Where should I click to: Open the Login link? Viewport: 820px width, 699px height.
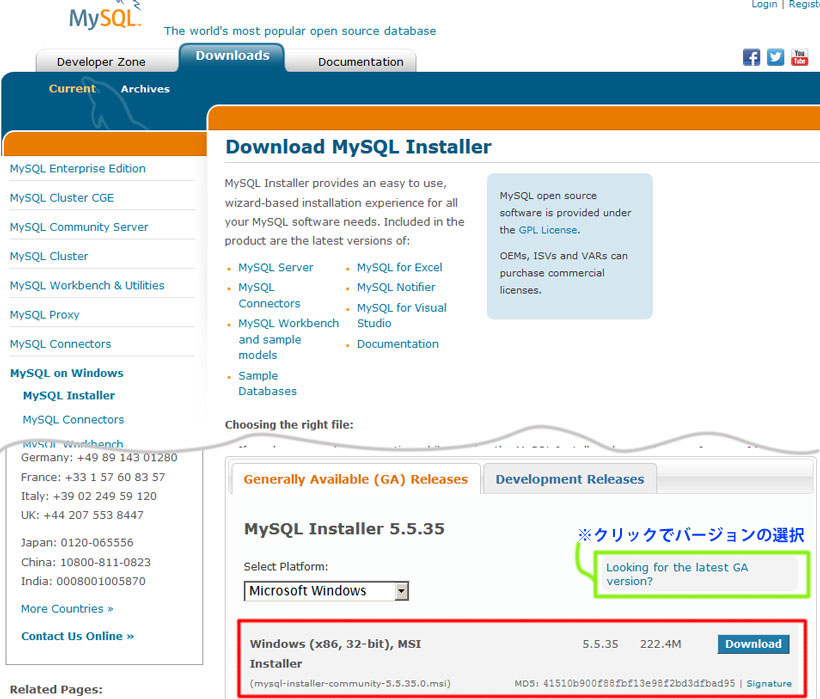[764, 4]
